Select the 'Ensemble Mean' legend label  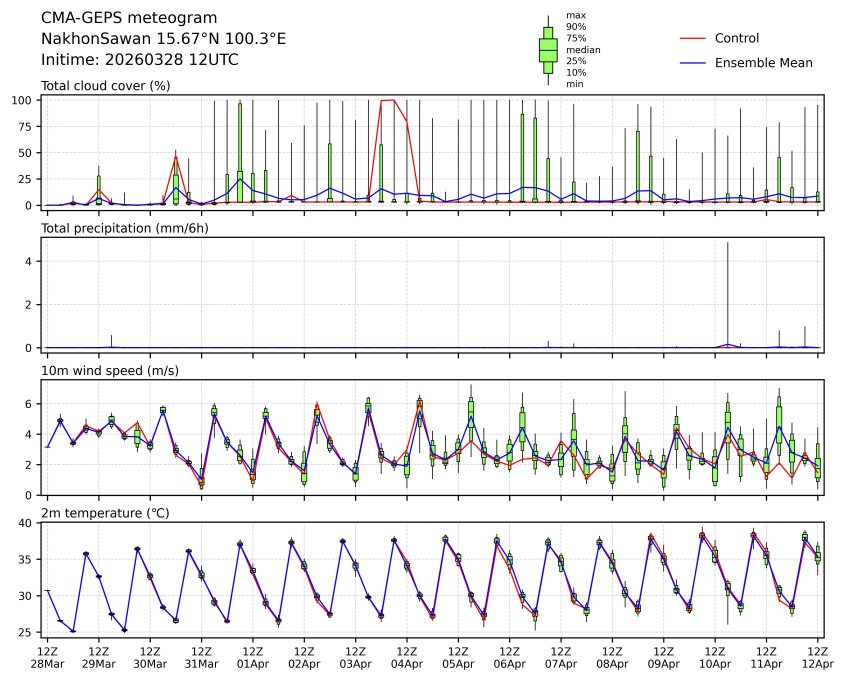pos(764,62)
